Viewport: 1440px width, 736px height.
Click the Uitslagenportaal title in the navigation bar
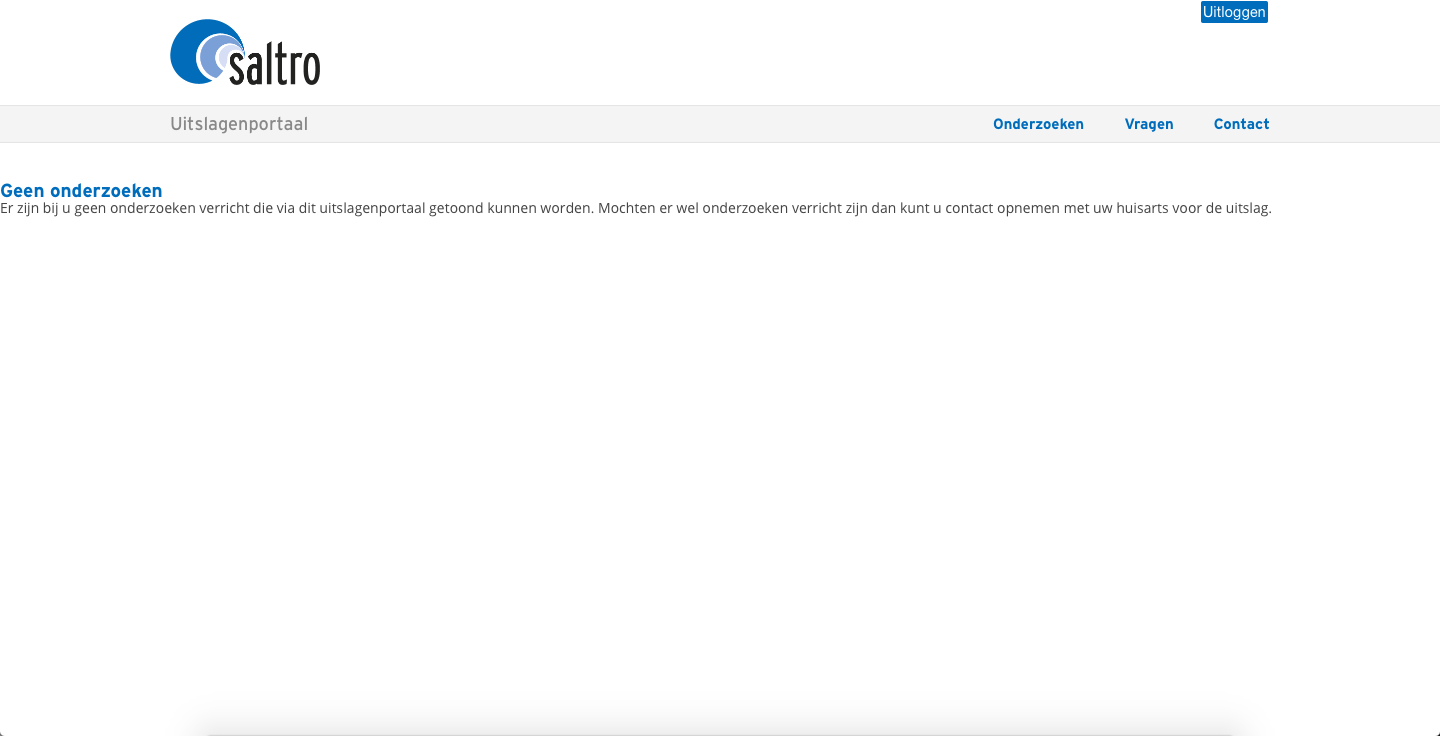[x=239, y=124]
